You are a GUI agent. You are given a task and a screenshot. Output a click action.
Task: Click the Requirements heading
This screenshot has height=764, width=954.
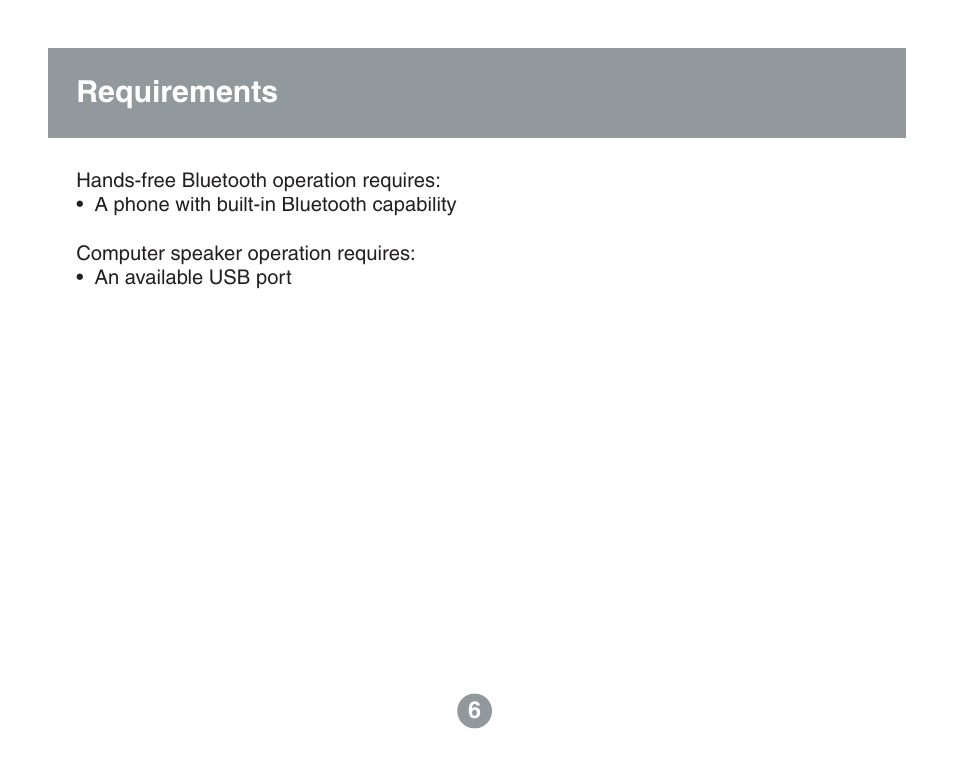point(176,92)
